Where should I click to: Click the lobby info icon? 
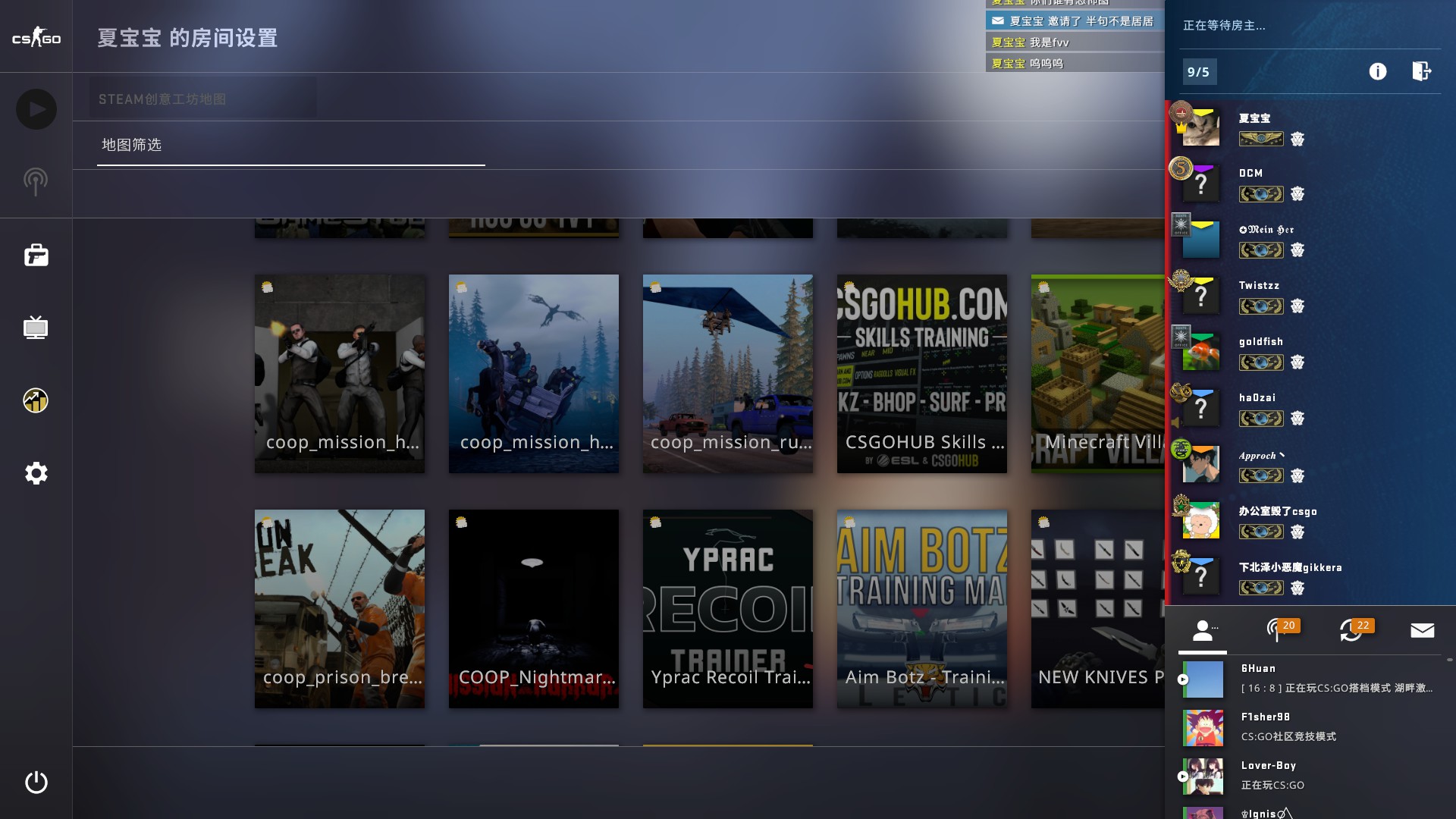tap(1377, 71)
